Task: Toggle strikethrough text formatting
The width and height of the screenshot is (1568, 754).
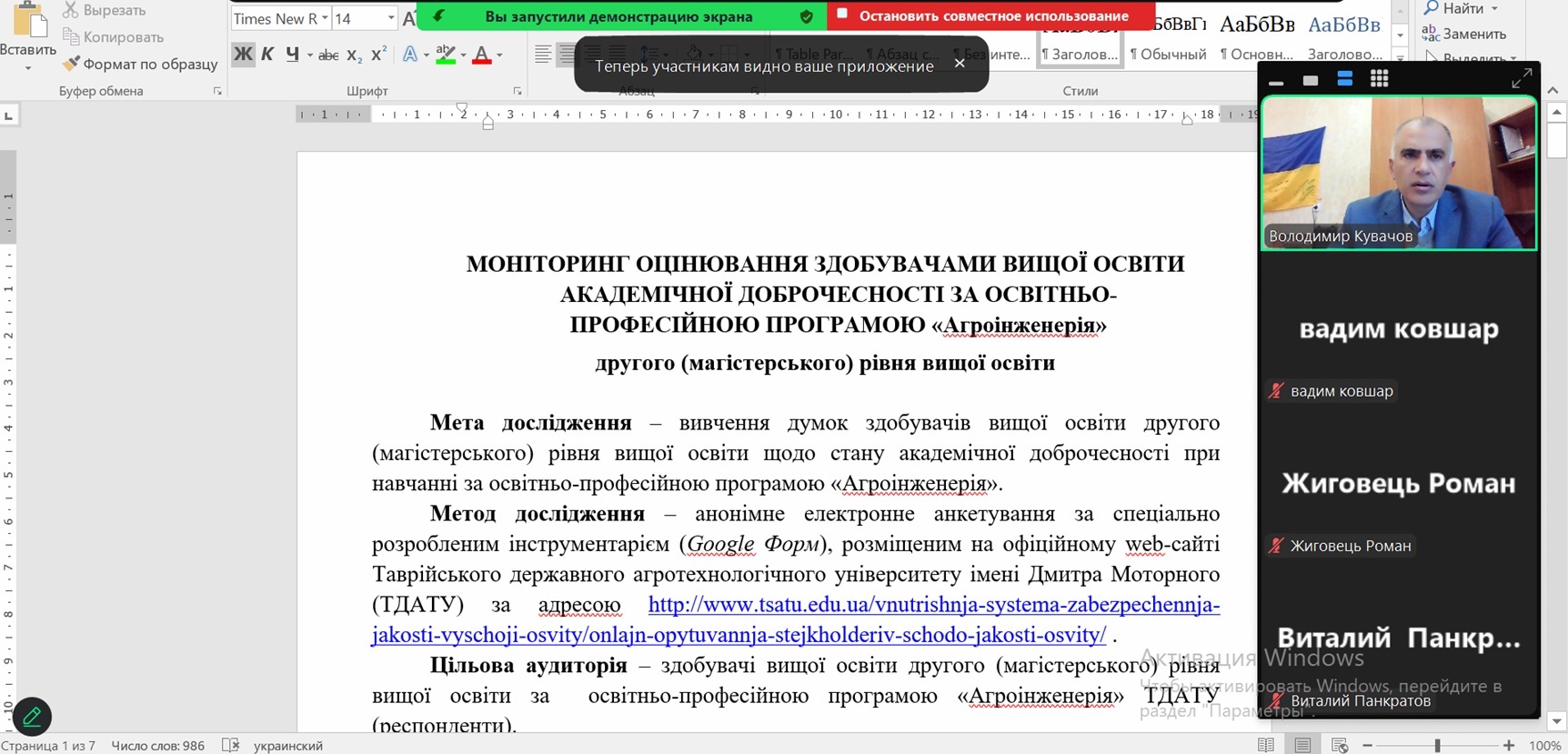Action: (x=328, y=55)
